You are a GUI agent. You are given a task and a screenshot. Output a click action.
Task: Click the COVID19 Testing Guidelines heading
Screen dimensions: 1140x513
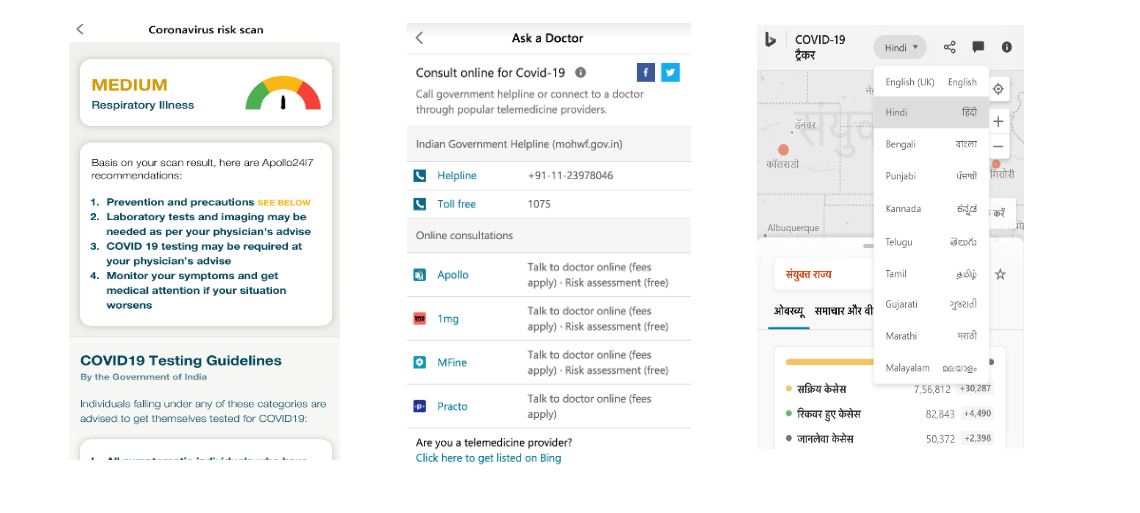181,360
